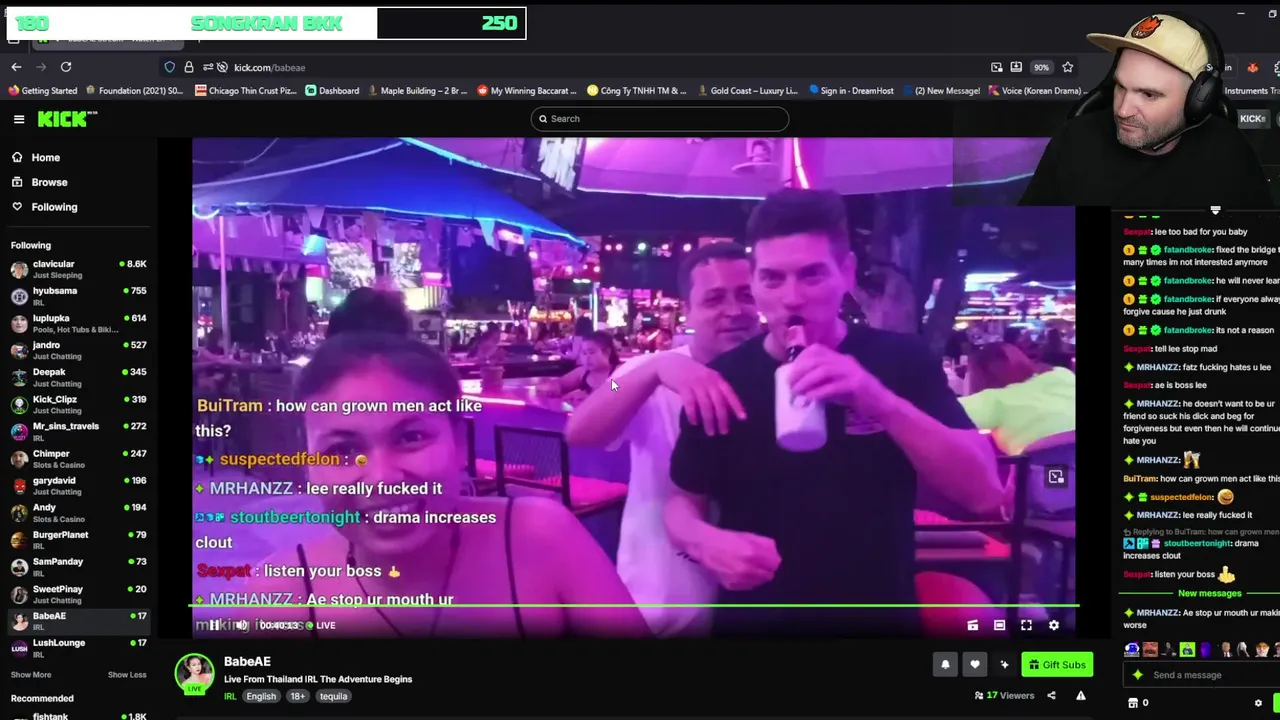Pause the live stream video

pos(214,625)
